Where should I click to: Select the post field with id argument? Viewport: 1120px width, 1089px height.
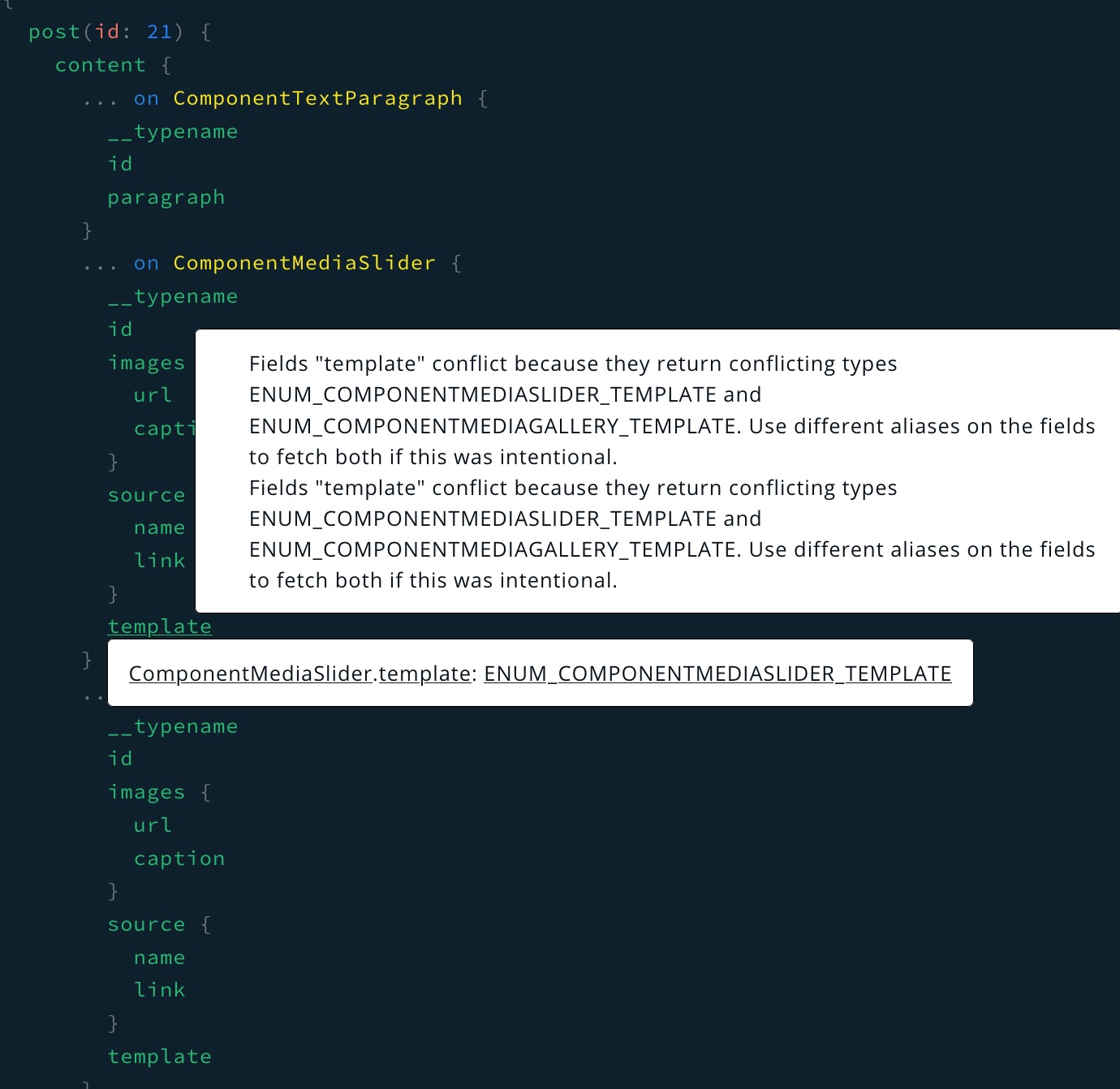54,32
